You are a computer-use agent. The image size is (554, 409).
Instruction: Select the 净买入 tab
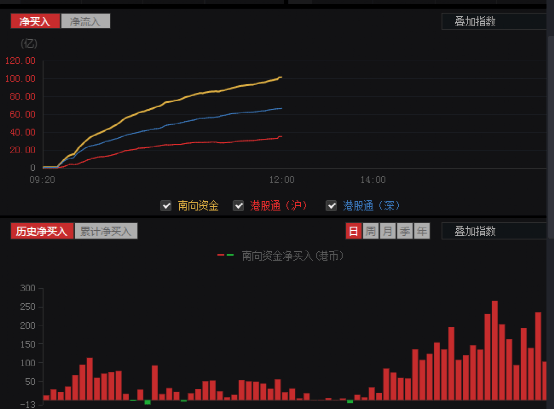[x=35, y=21]
